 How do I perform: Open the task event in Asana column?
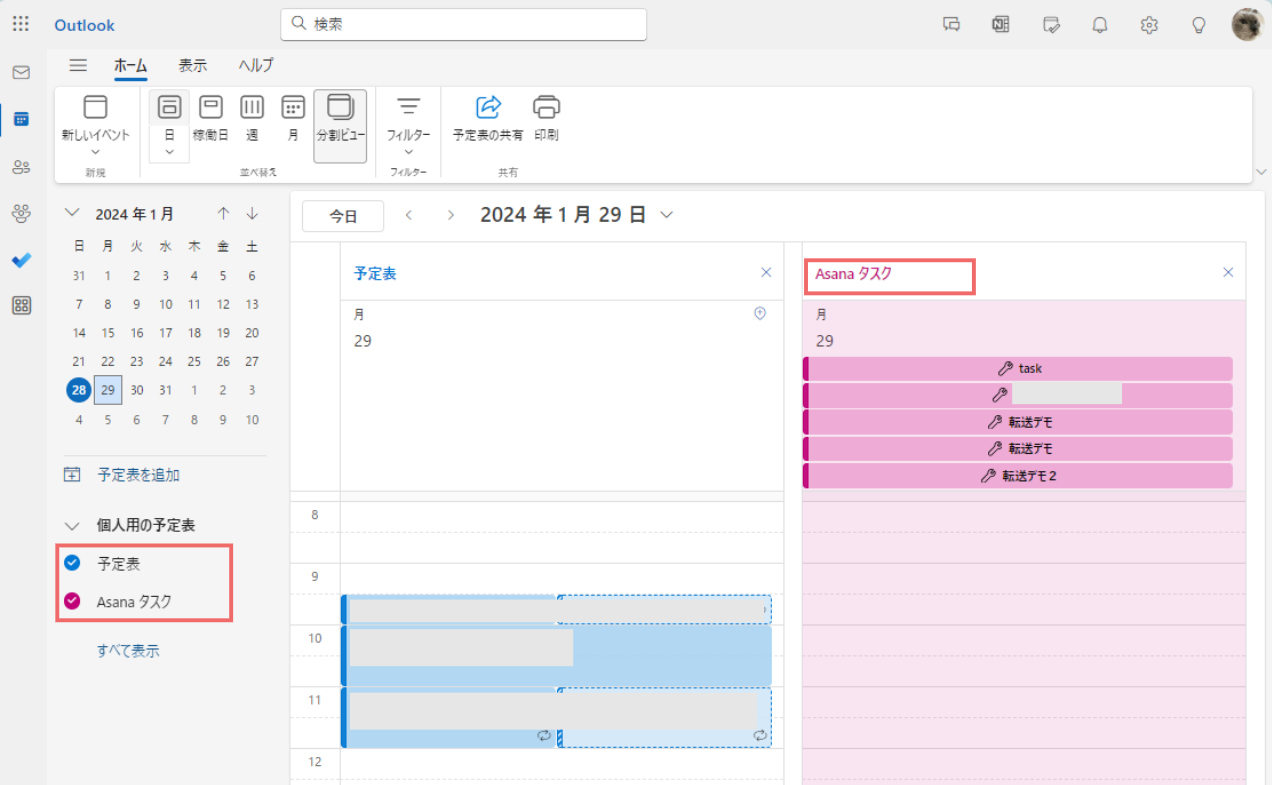[1018, 369]
